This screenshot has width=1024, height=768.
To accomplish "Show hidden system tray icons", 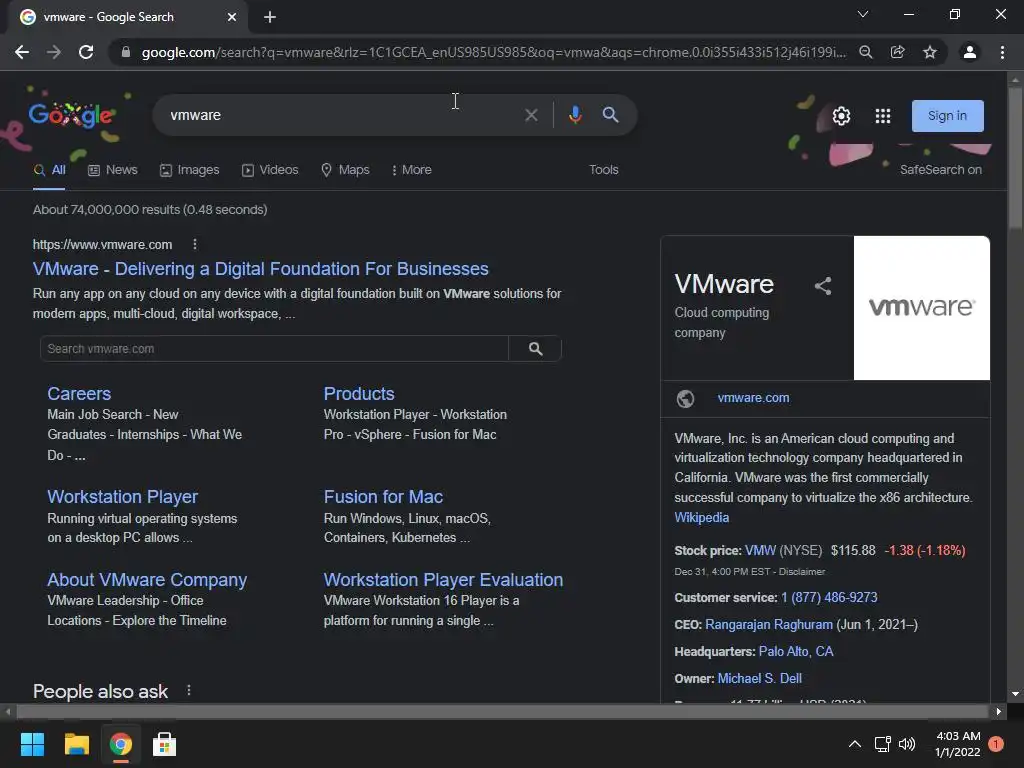I will pos(854,744).
